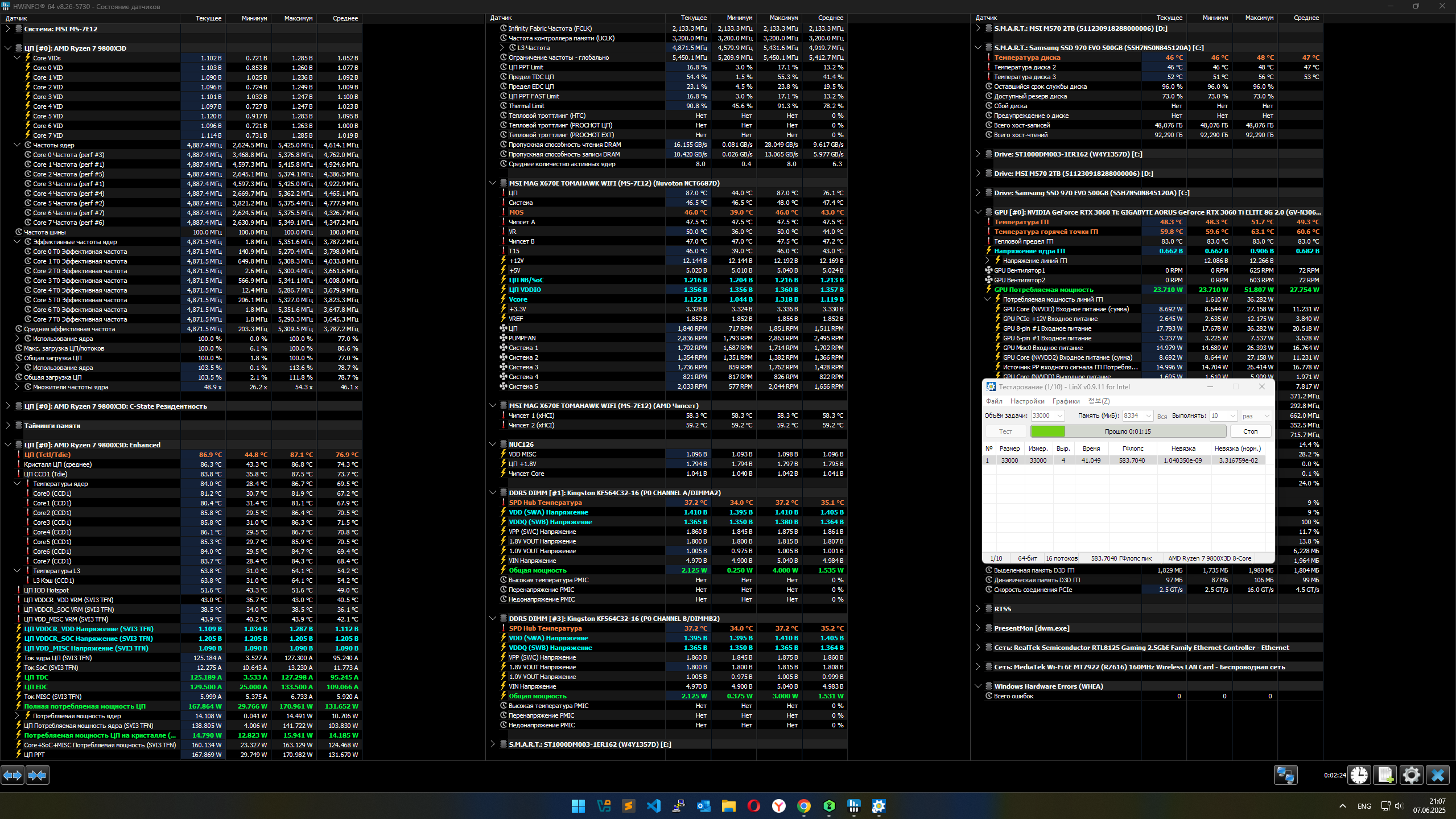This screenshot has height=819, width=1456.
Task: Click the expand columns left-right arrows icon
Action: click(x=13, y=775)
